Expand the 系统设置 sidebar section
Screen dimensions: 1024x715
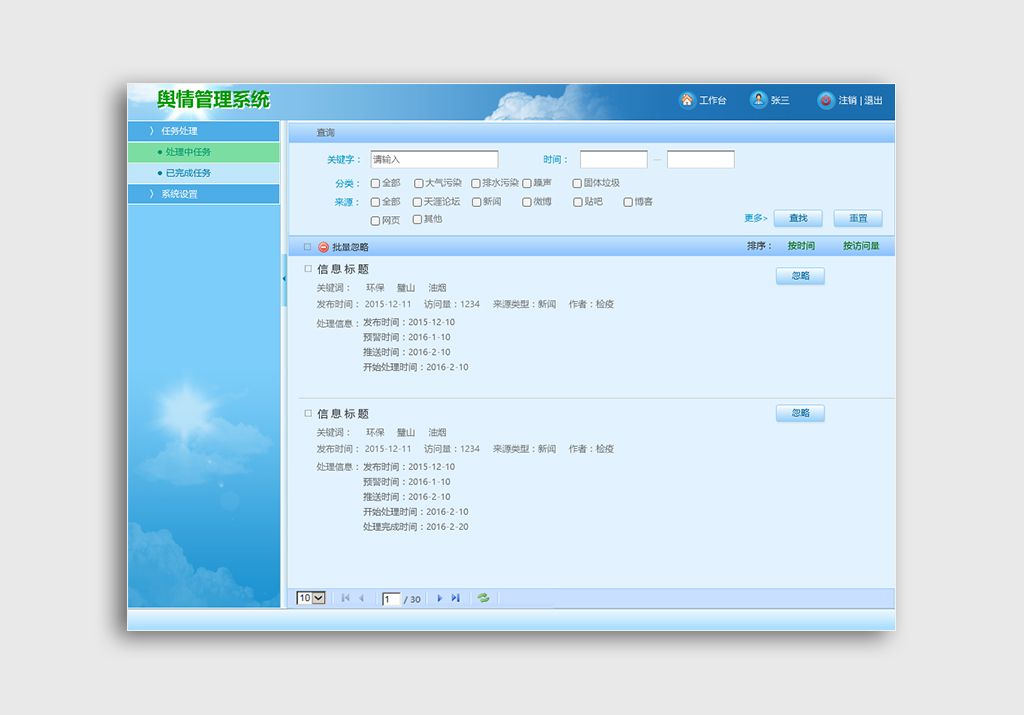point(204,194)
